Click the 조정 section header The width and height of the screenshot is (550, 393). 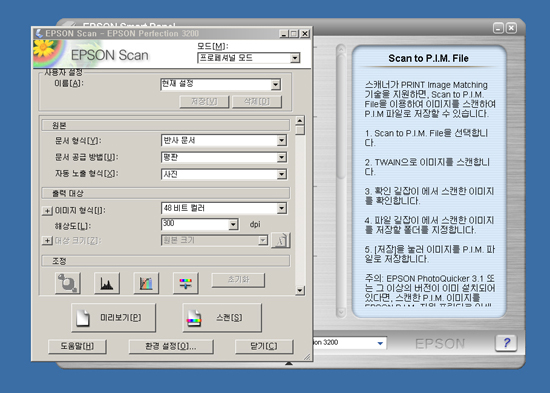tap(166, 261)
